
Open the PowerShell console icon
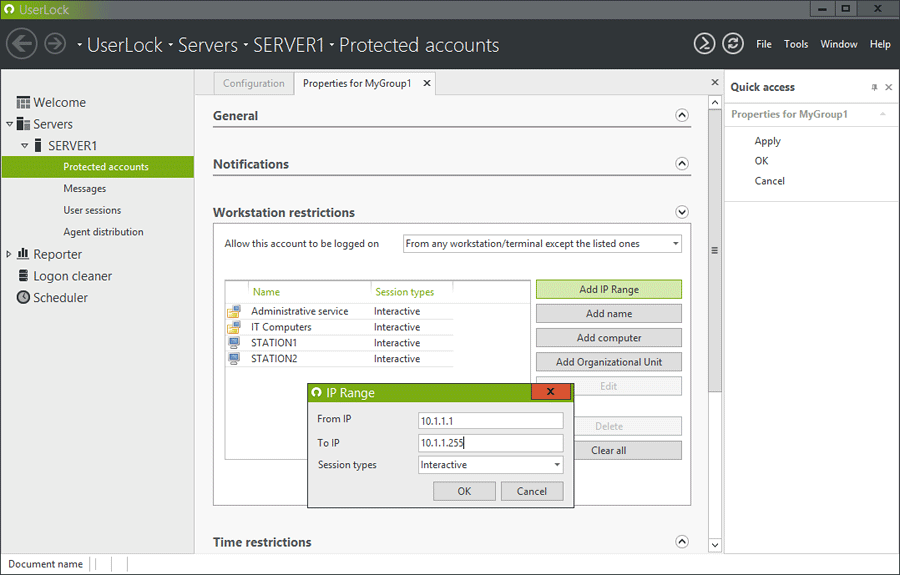click(x=705, y=44)
